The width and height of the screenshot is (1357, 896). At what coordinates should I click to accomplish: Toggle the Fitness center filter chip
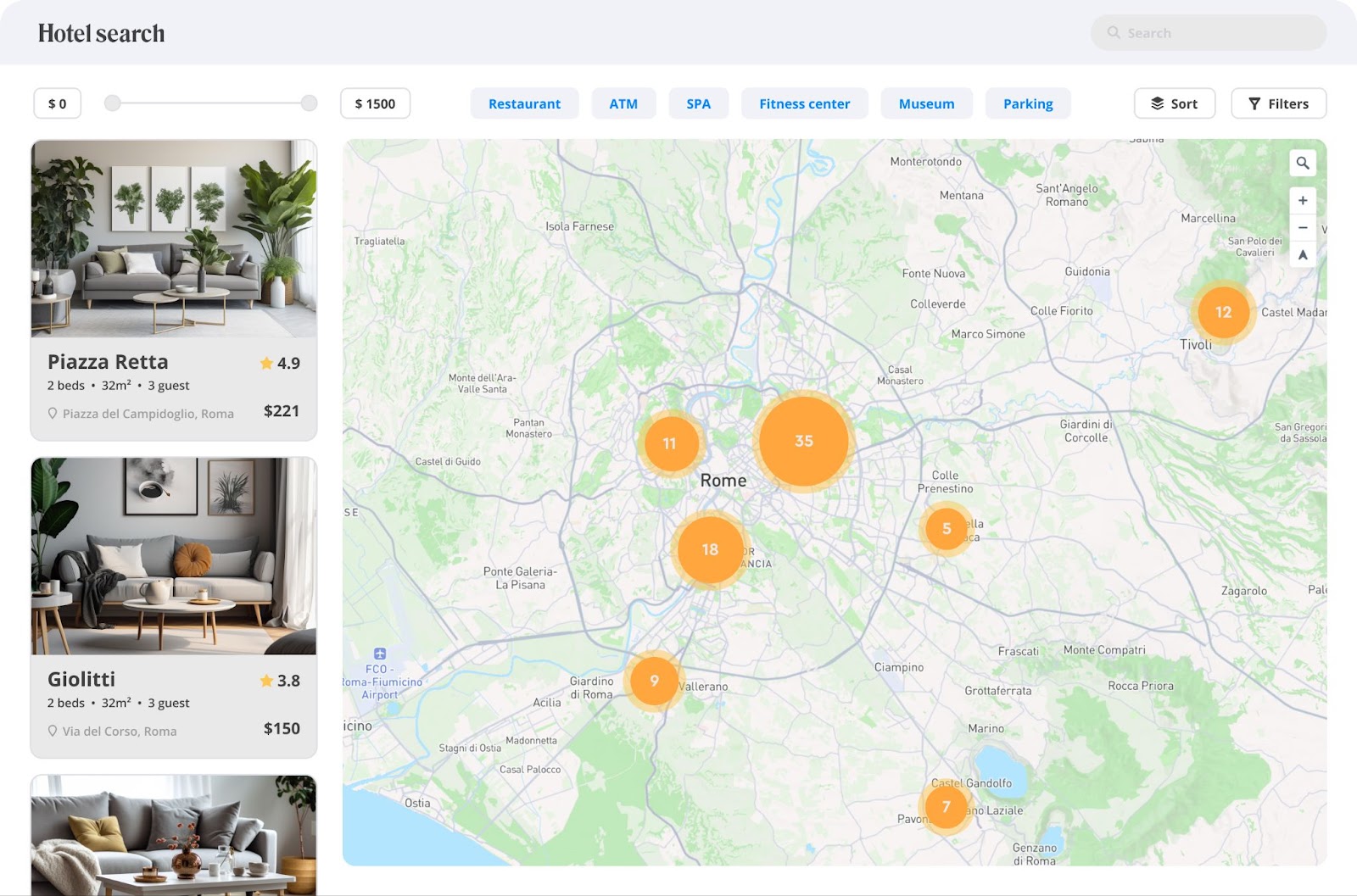pos(805,103)
